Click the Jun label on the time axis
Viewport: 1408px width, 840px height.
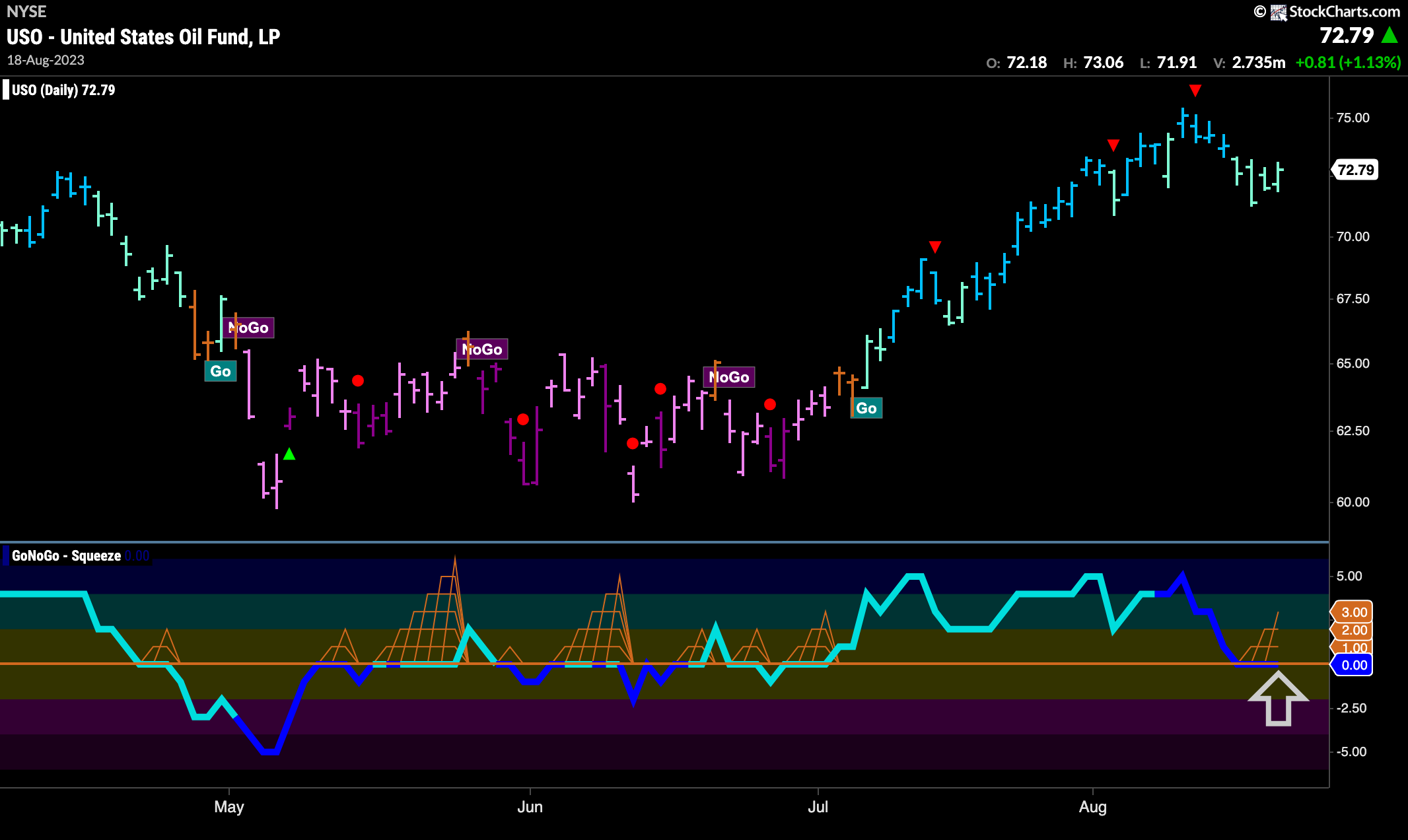[x=530, y=806]
